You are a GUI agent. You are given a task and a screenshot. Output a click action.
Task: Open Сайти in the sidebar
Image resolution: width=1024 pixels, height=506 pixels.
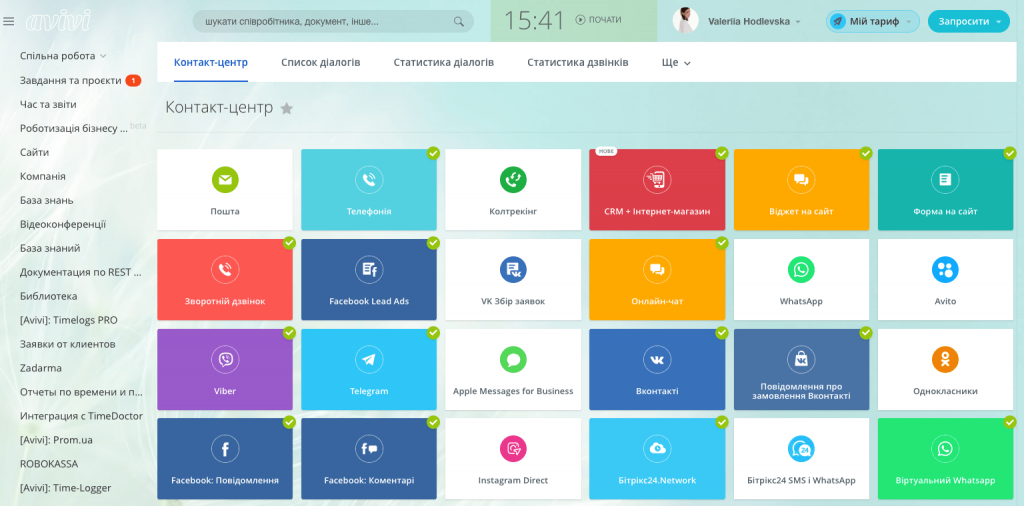pyautogui.click(x=35, y=152)
